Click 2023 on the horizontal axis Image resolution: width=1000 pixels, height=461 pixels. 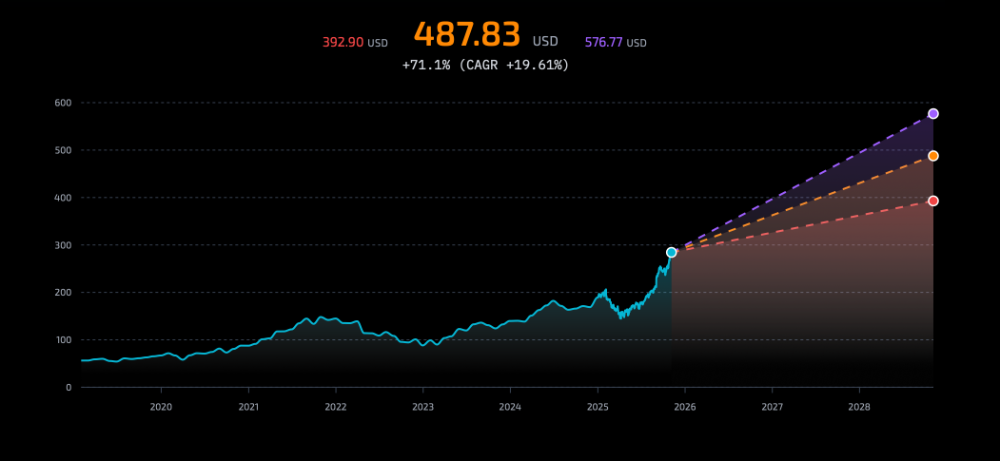pos(423,407)
